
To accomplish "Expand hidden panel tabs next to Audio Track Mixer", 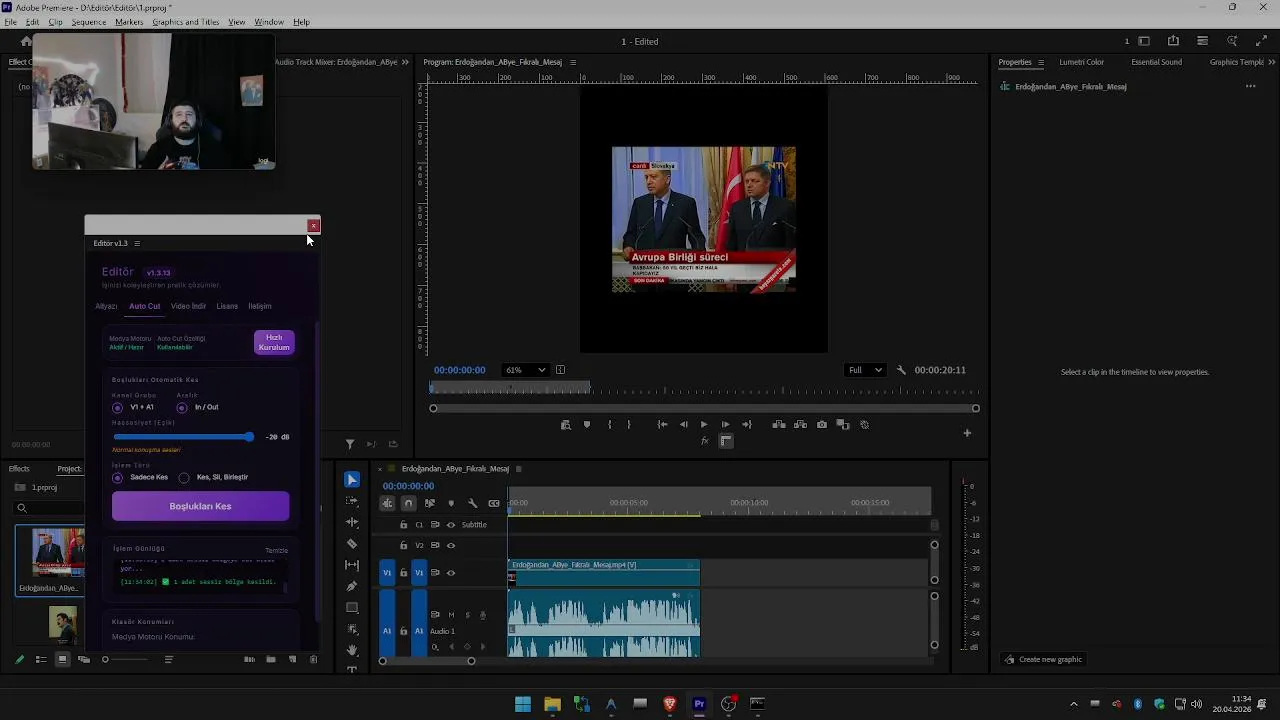I will tap(405, 62).
